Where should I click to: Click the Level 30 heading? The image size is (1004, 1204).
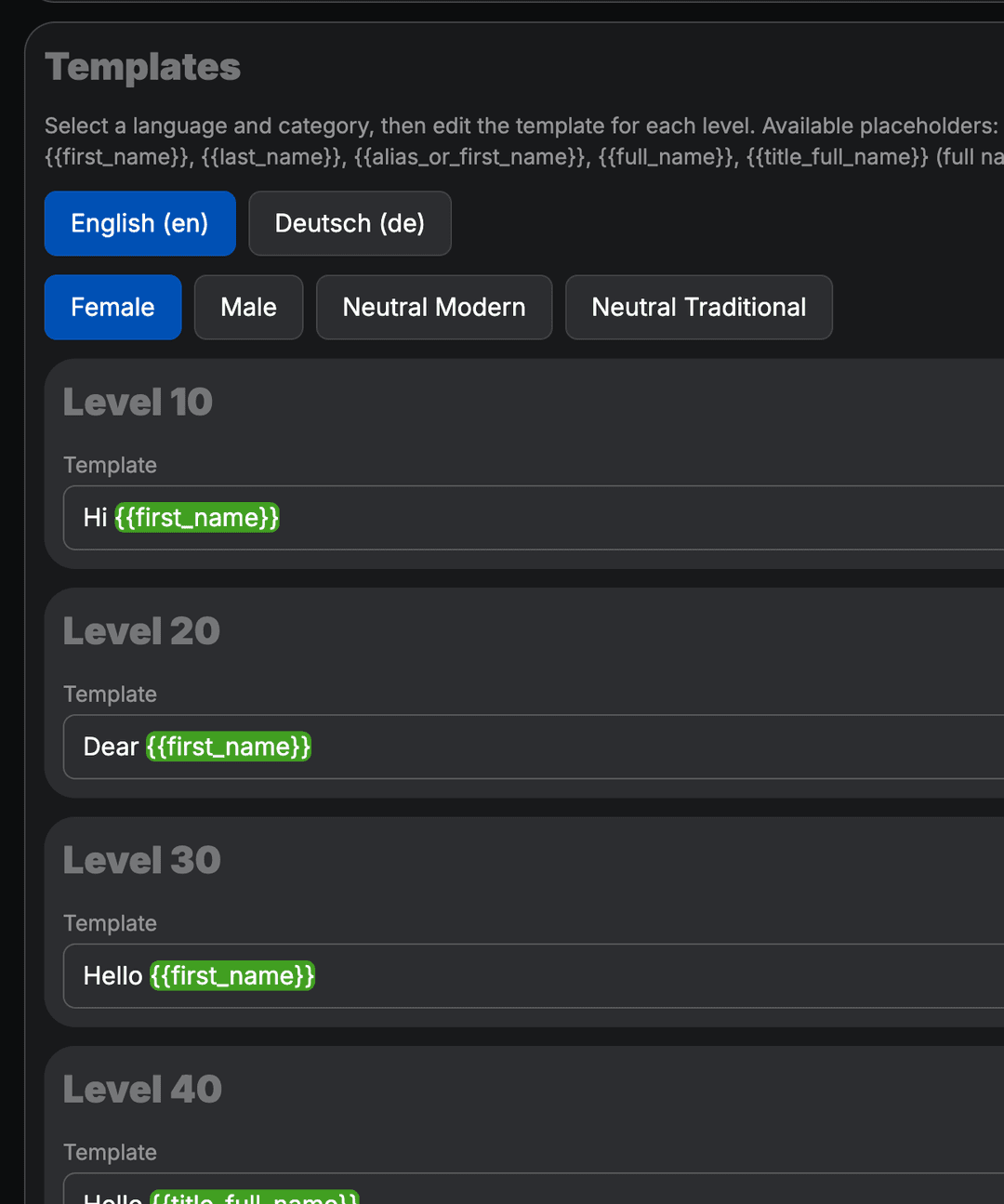[x=142, y=861]
